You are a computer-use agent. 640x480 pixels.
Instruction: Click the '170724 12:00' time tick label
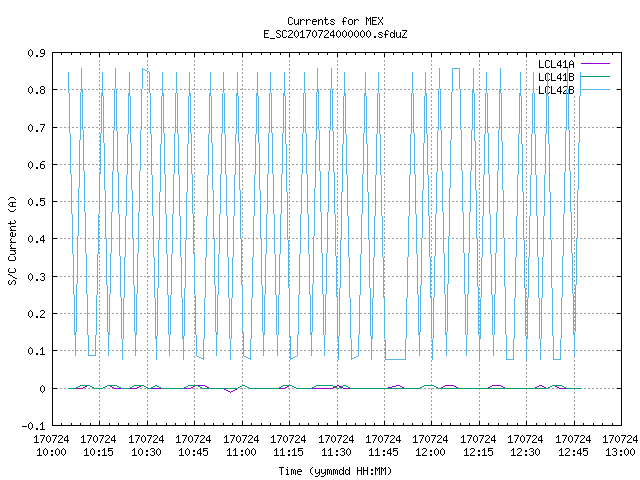click(430, 446)
